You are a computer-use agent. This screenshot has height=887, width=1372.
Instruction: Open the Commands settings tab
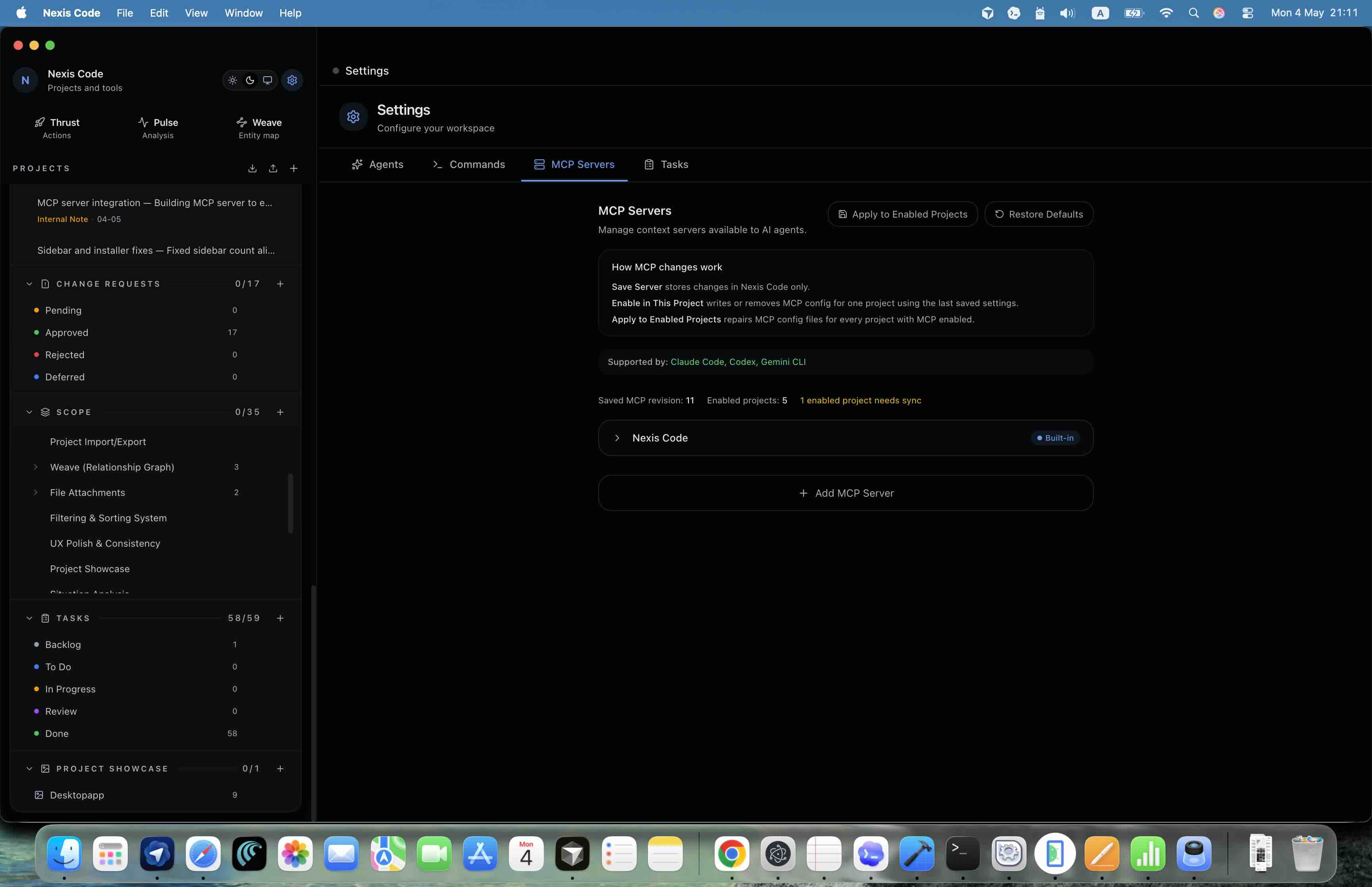pyautogui.click(x=469, y=165)
